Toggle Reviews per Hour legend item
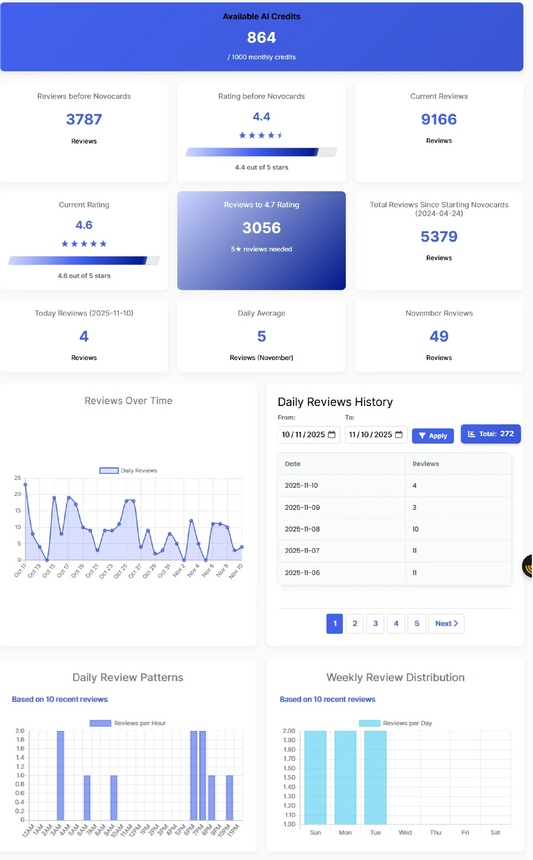 tap(128, 723)
